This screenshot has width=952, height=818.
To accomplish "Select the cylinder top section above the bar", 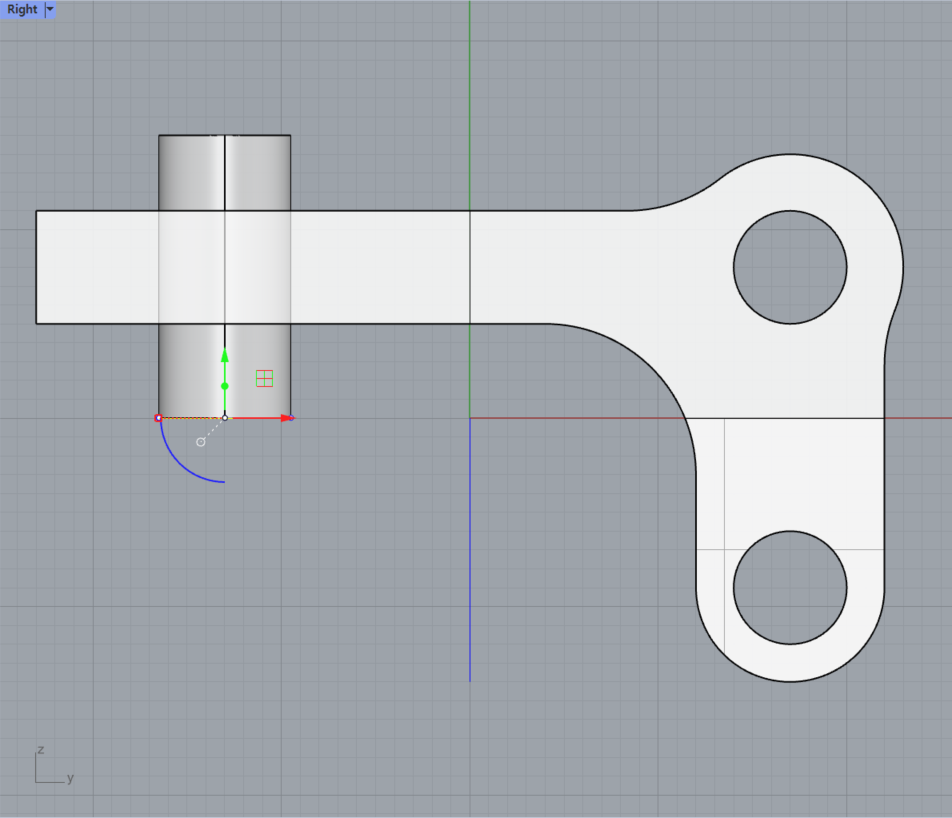I will click(225, 173).
